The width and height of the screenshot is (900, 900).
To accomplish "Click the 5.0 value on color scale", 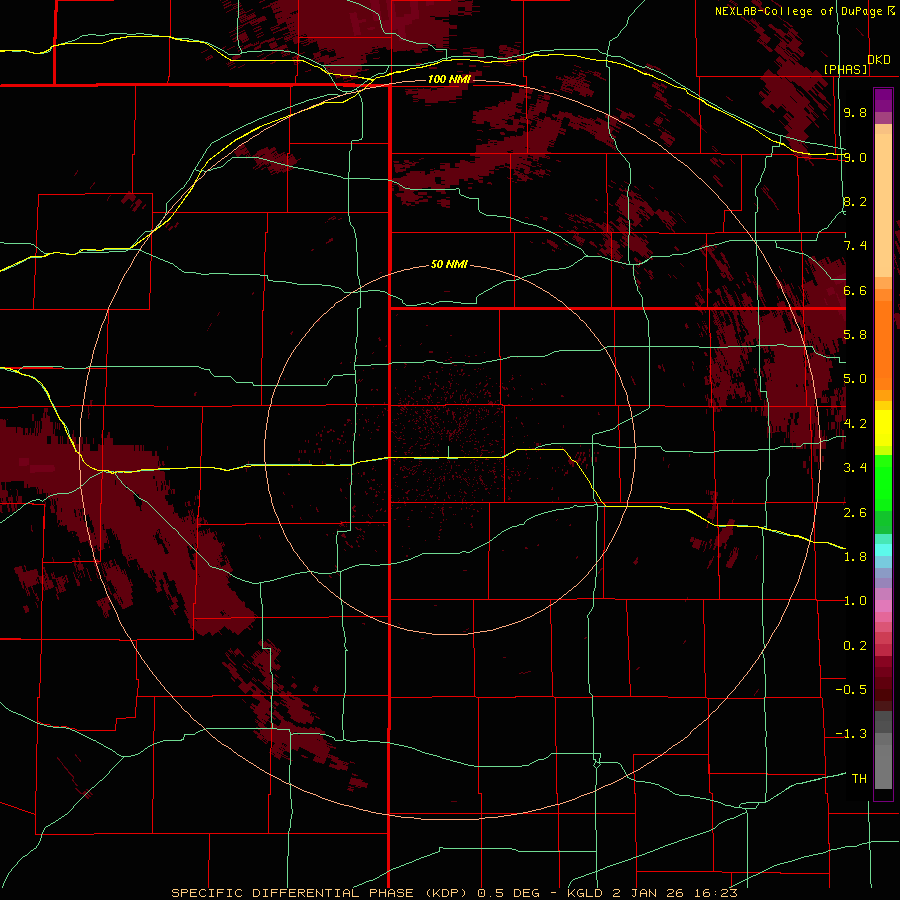I will click(x=855, y=379).
